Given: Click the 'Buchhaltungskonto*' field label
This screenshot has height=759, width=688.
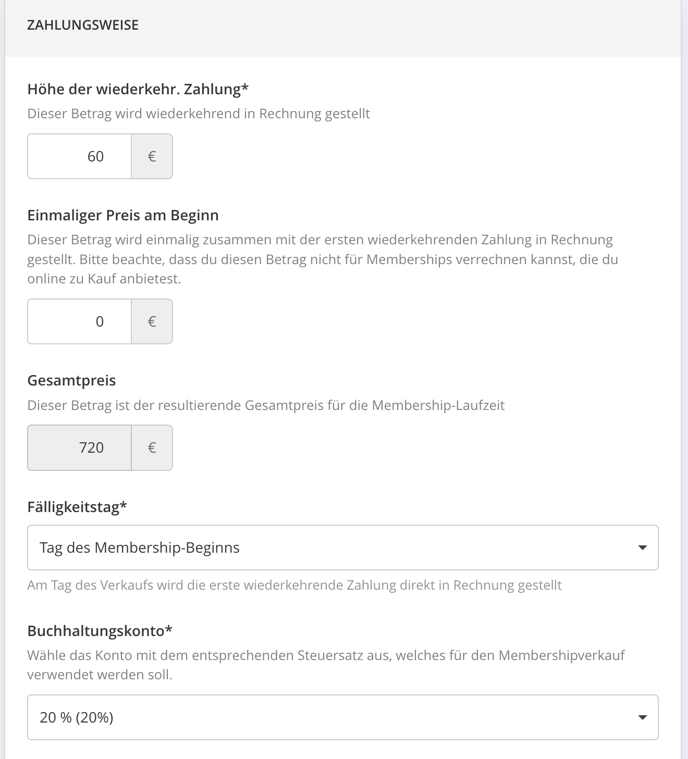Looking at the screenshot, I should pos(100,631).
